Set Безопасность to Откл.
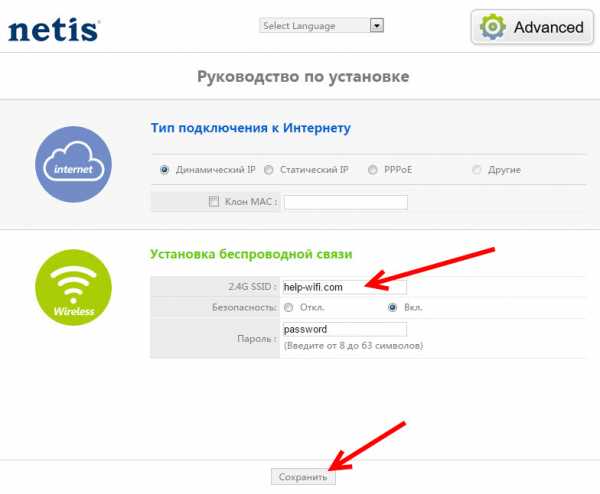Screen dimensions: 600x494 289,308
